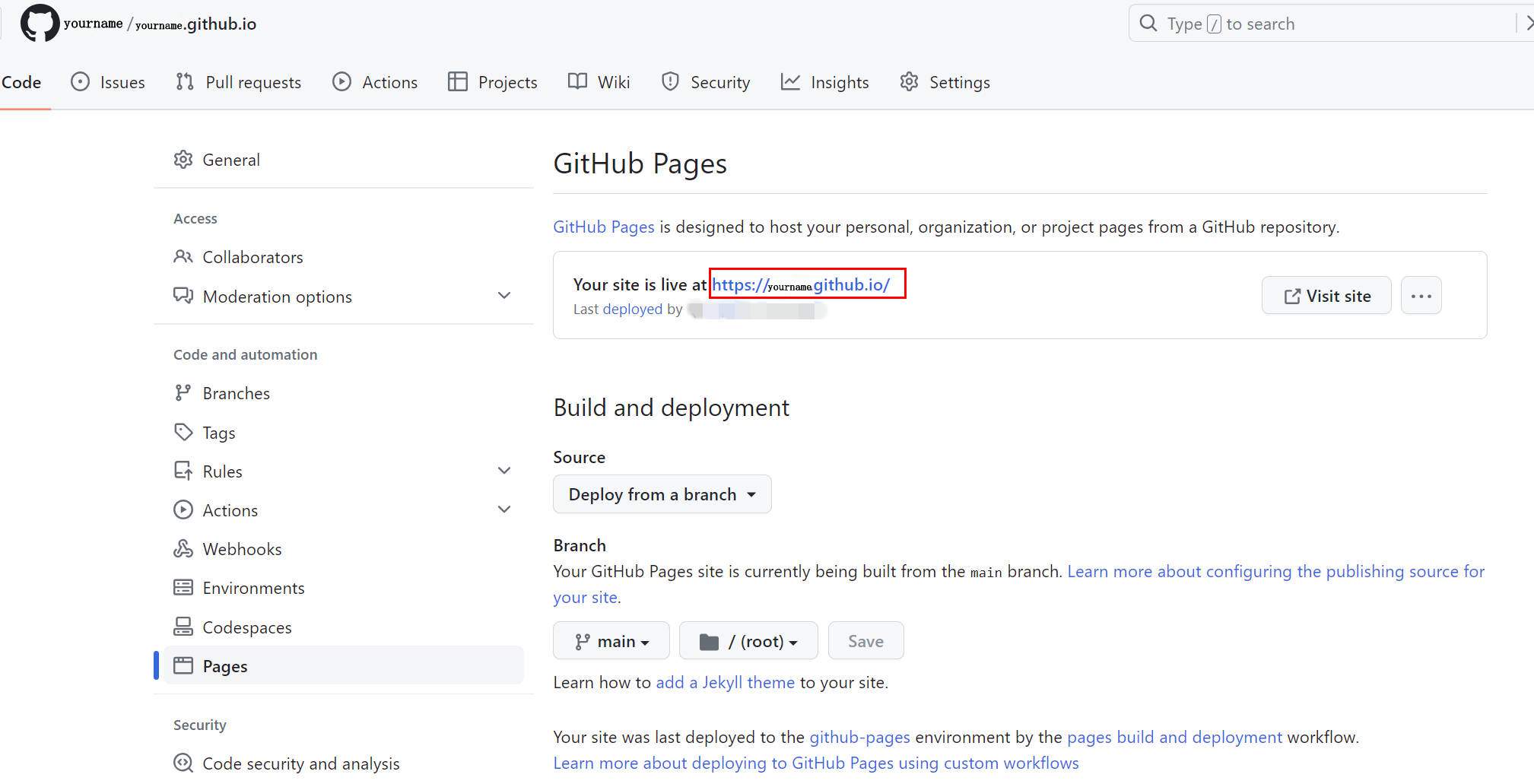The height and width of the screenshot is (784, 1534).
Task: Open the Deploy from a branch dropdown
Action: click(x=662, y=494)
